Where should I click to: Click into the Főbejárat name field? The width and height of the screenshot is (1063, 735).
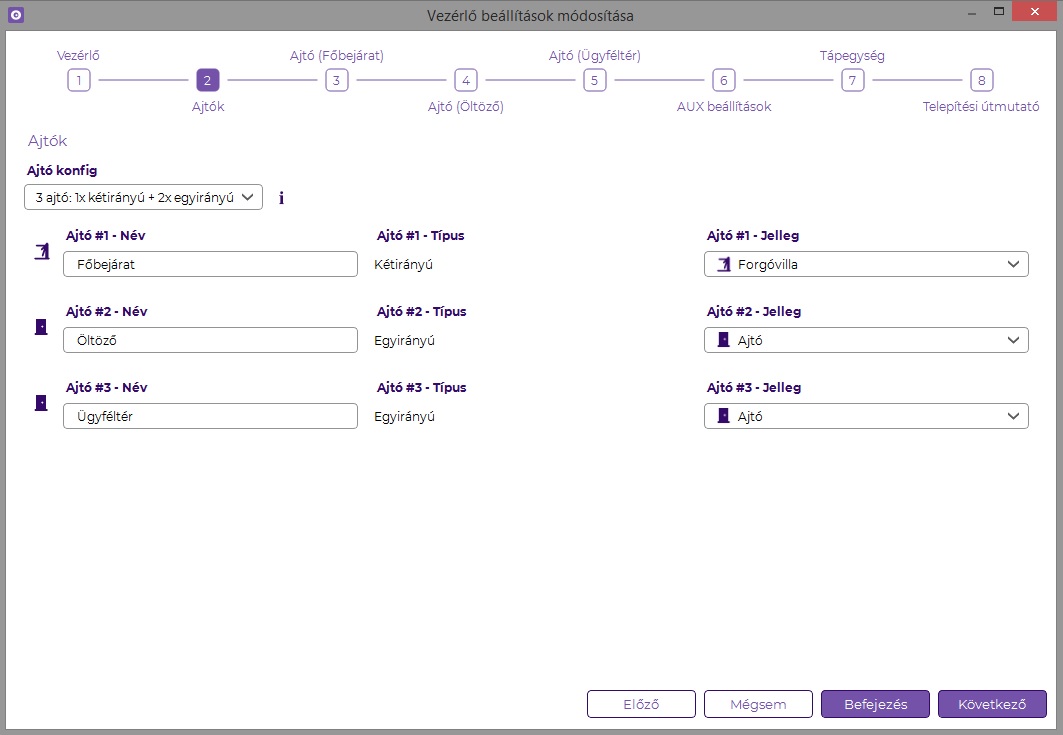click(x=210, y=265)
